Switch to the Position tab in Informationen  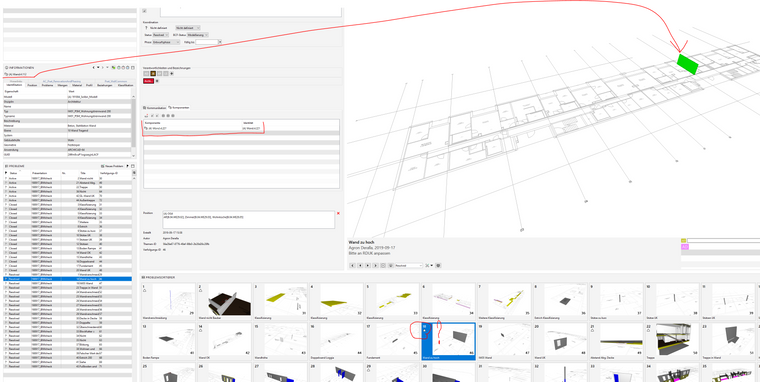32,85
